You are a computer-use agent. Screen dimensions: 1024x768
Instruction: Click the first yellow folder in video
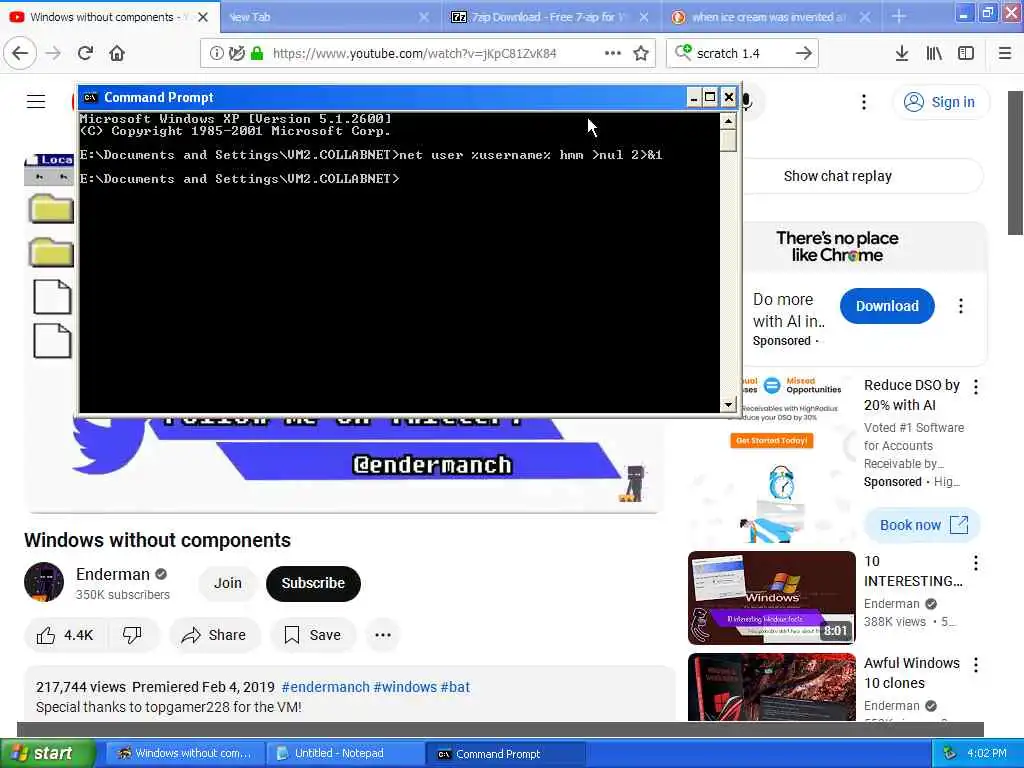51,209
